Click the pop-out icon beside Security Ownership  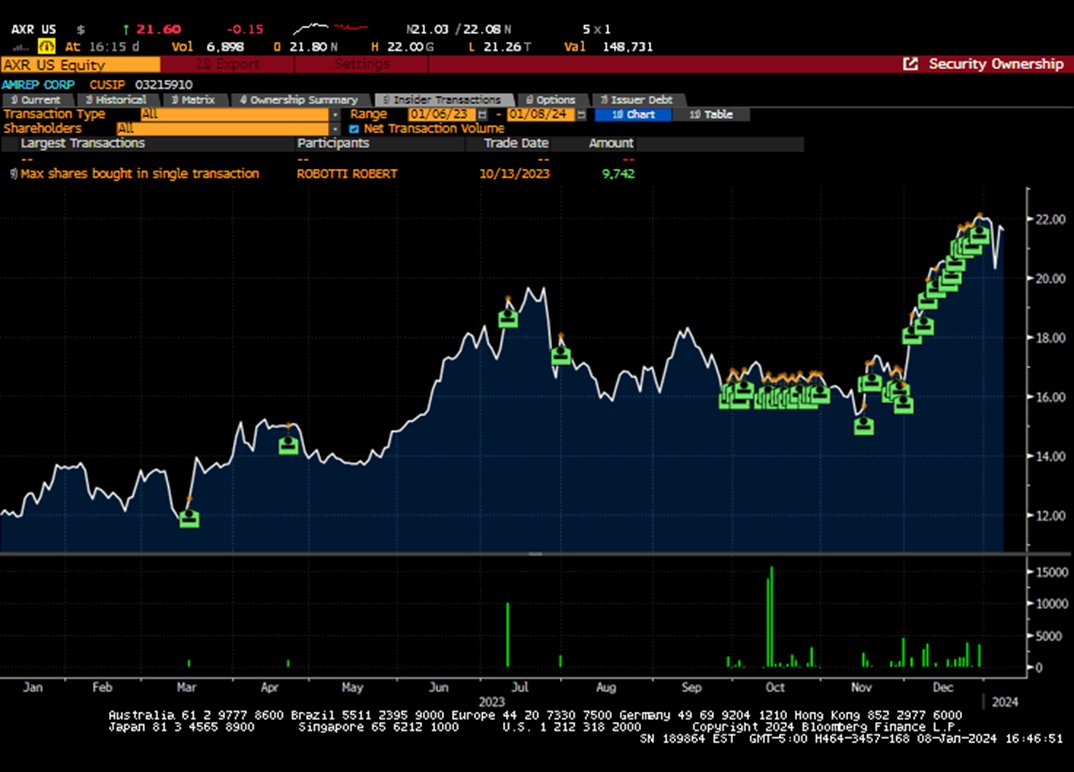910,64
